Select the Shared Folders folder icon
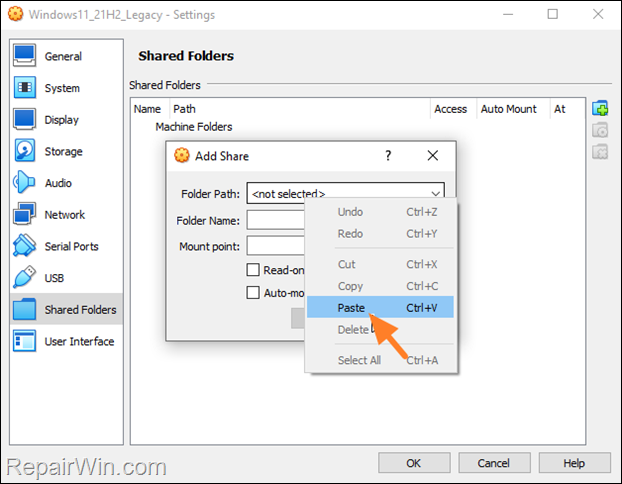 (x=24, y=309)
